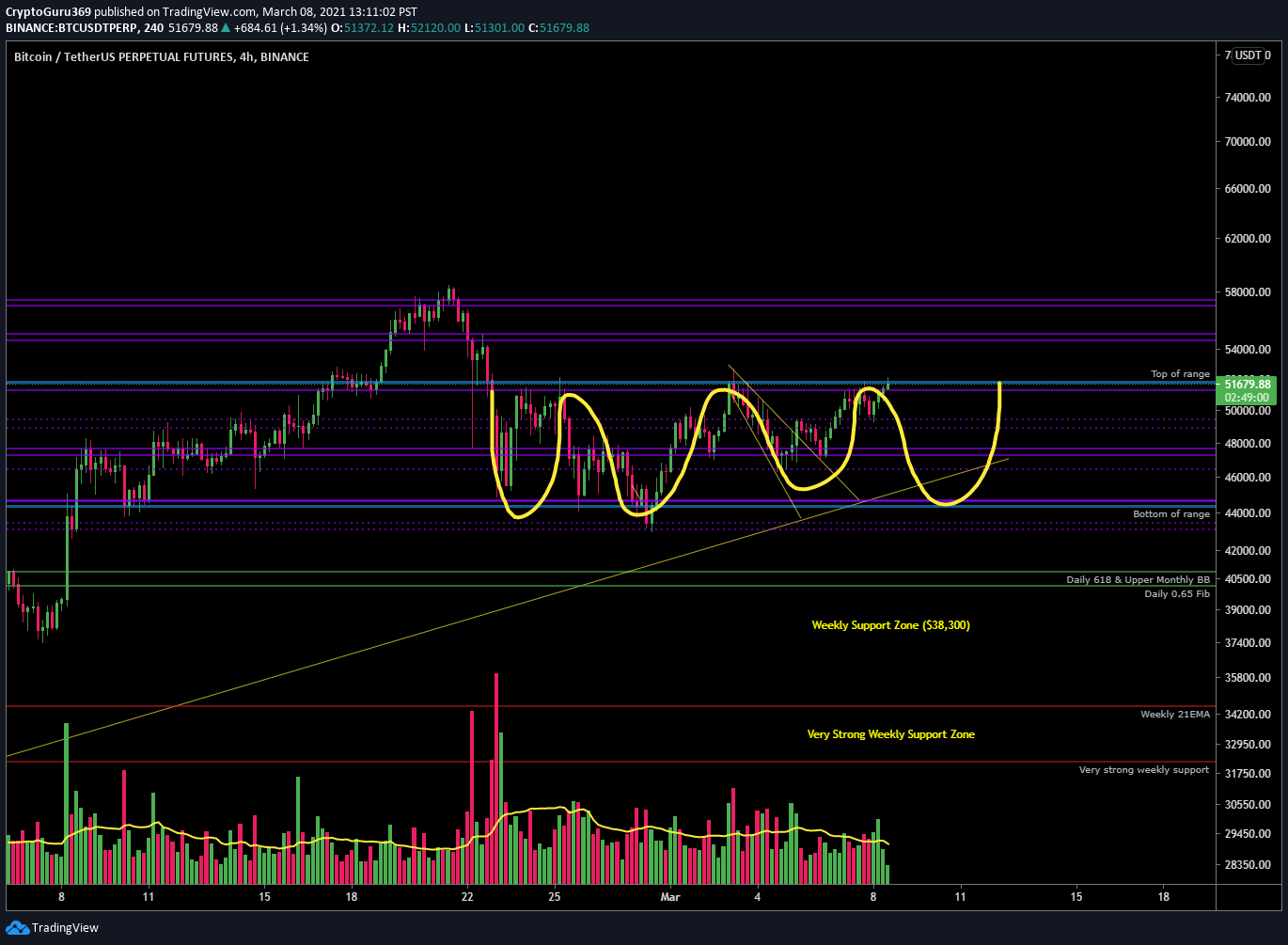Image resolution: width=1288 pixels, height=945 pixels.
Task: Click the Bottom of range label
Action: (1171, 514)
